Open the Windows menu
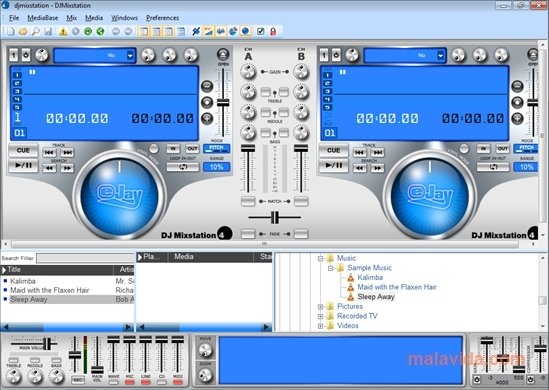 (124, 18)
